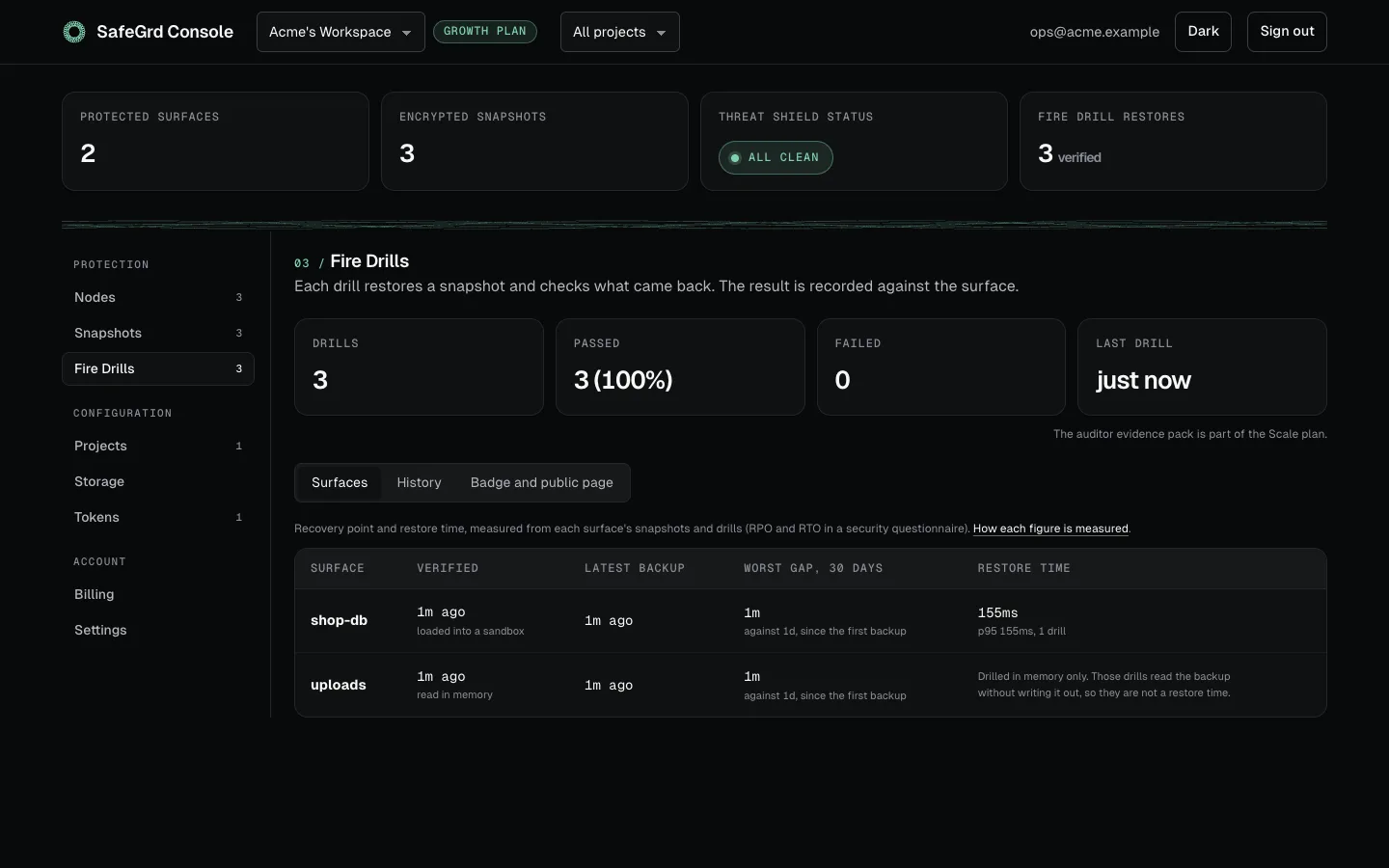The width and height of the screenshot is (1389, 868).
Task: Go to Settings in the sidebar
Action: (158, 630)
